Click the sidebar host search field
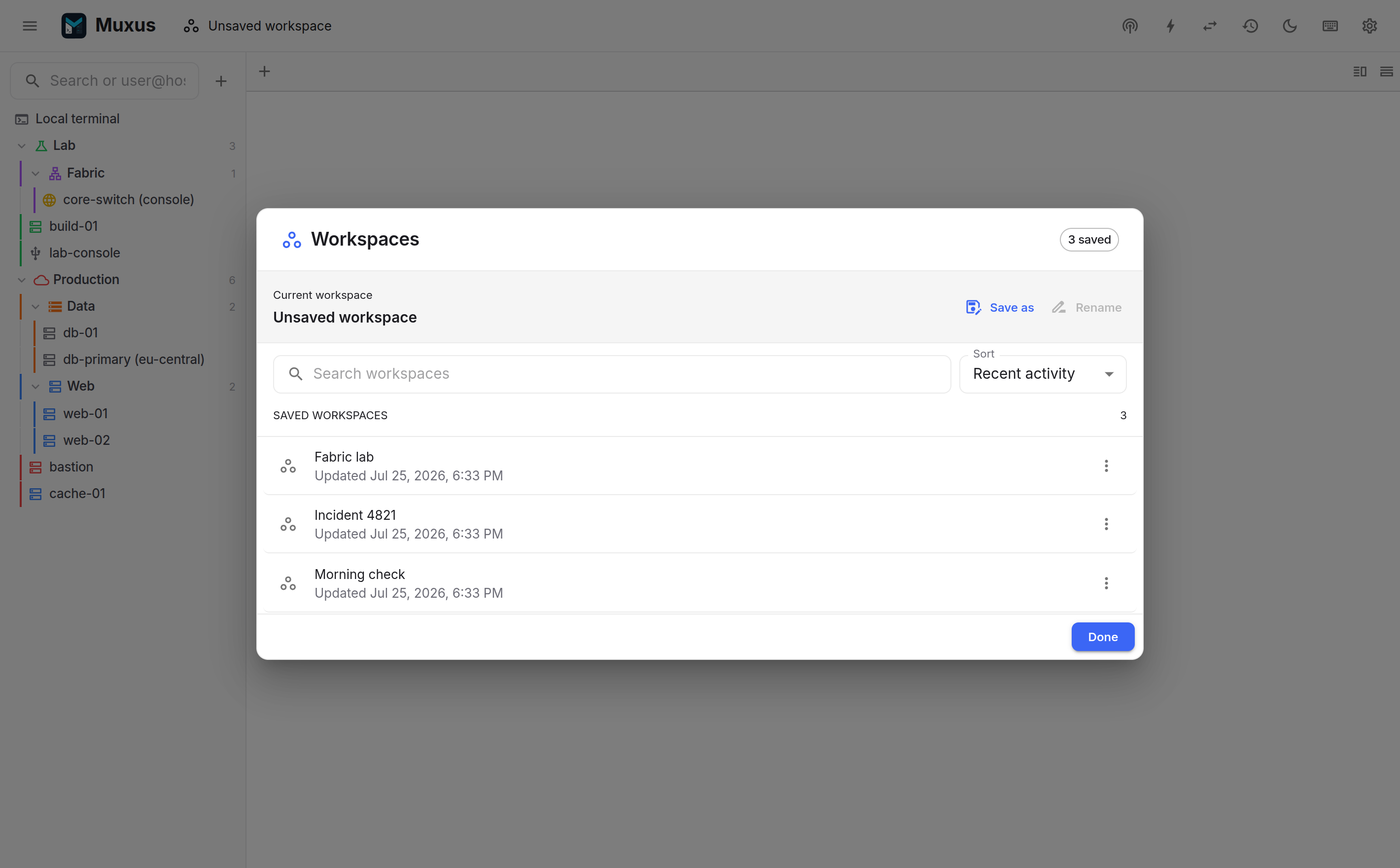 [105, 81]
